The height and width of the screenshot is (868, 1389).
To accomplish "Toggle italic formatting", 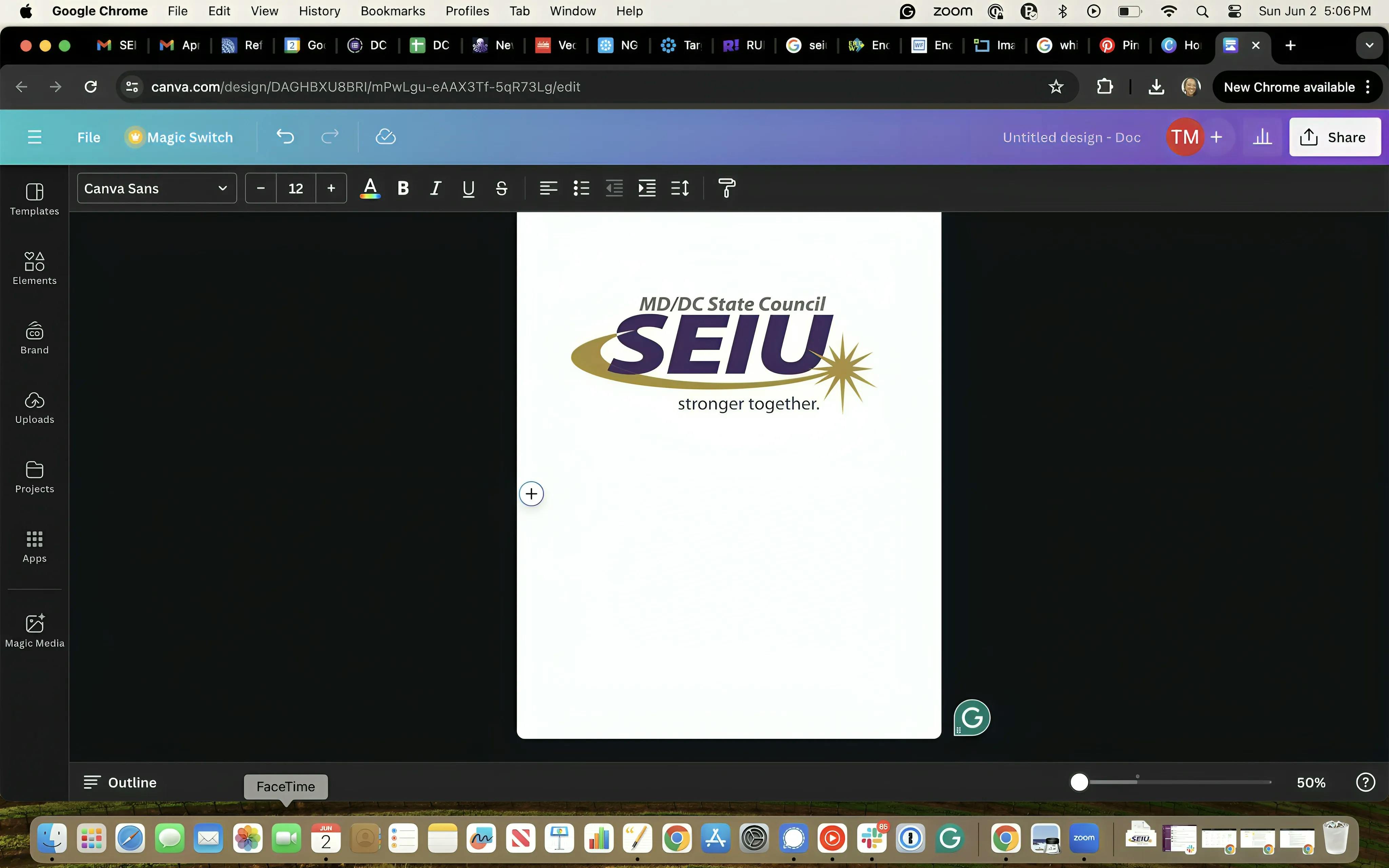I will pyautogui.click(x=436, y=188).
